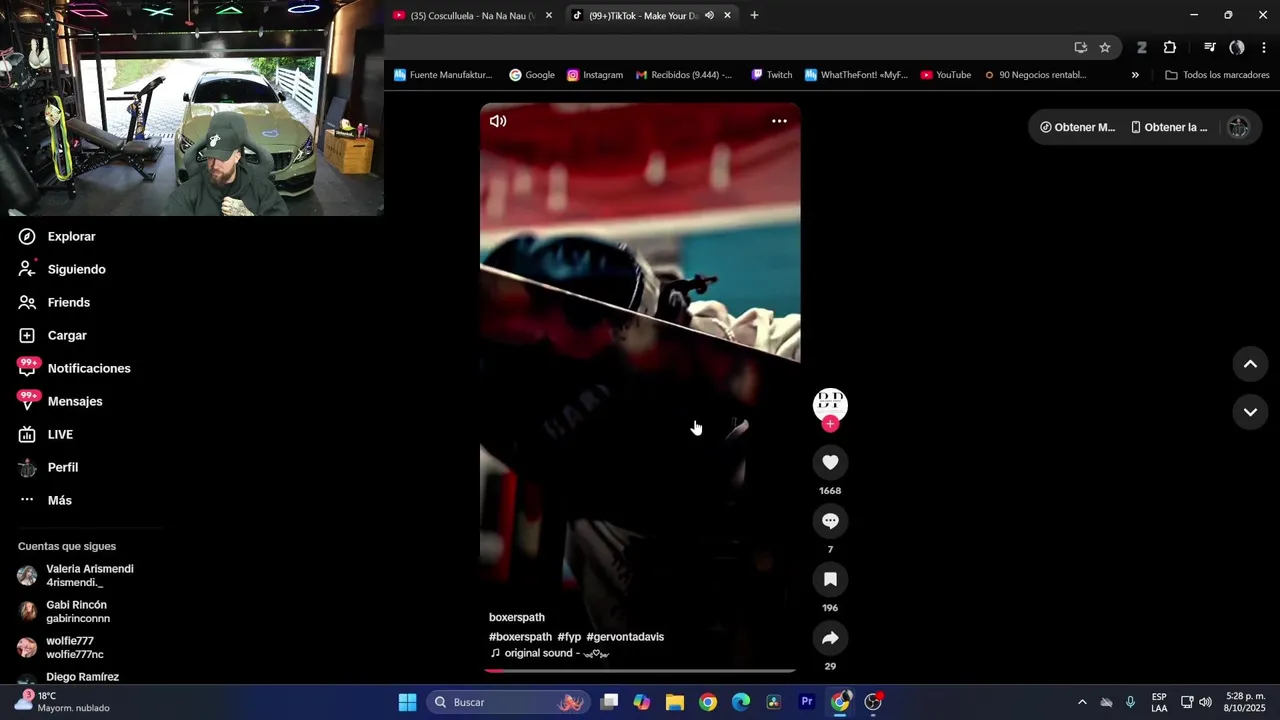Open the Todos los marcadores folder

coord(1217,75)
